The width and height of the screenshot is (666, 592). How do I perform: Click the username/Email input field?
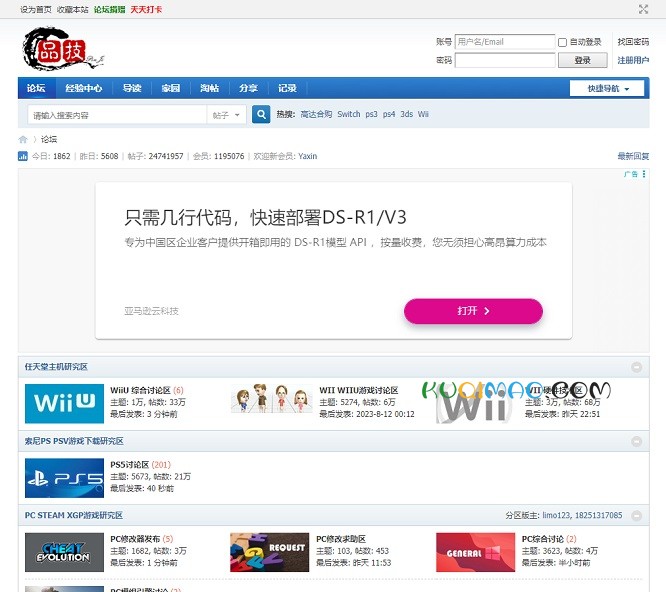coord(505,42)
